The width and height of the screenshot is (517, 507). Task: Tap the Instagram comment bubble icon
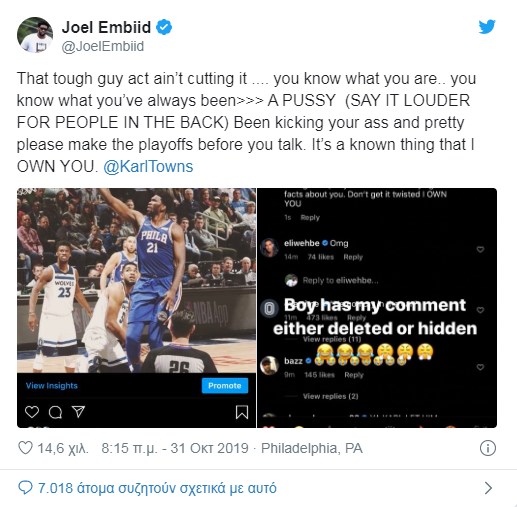coord(55,412)
